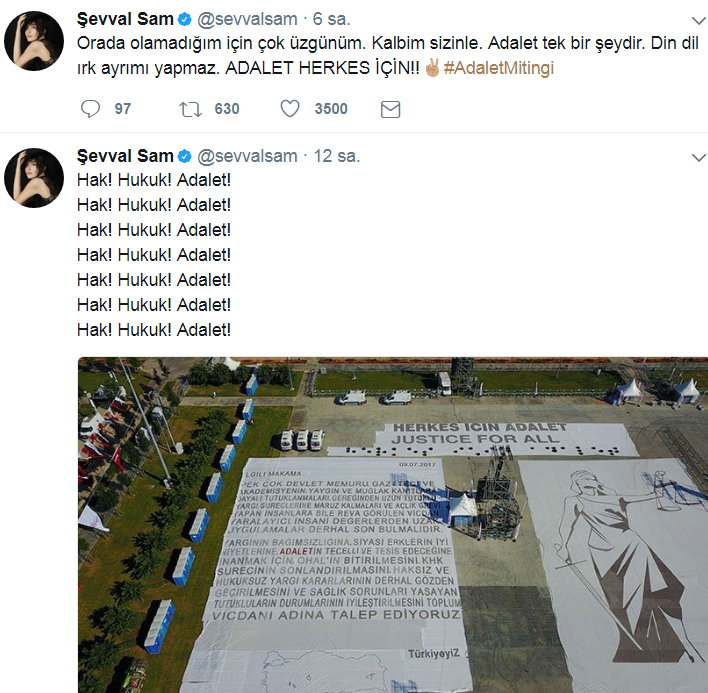708x693 pixels.
Task: Open profile avatar beside the Hak! Hukuk! tweet
Action: (x=36, y=179)
